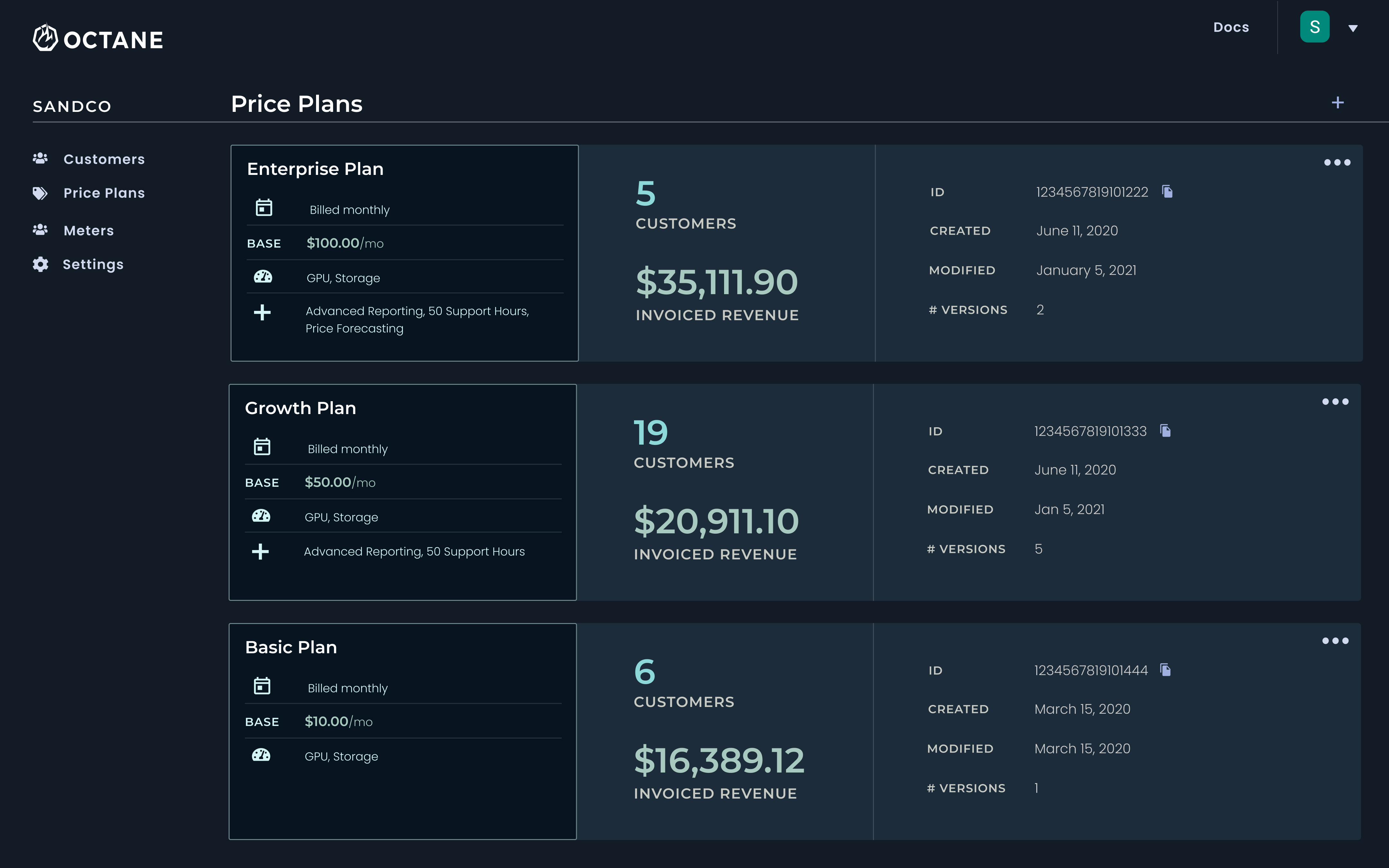Click the ID value 1234567819101333
Image resolution: width=1389 pixels, height=868 pixels.
click(1090, 431)
